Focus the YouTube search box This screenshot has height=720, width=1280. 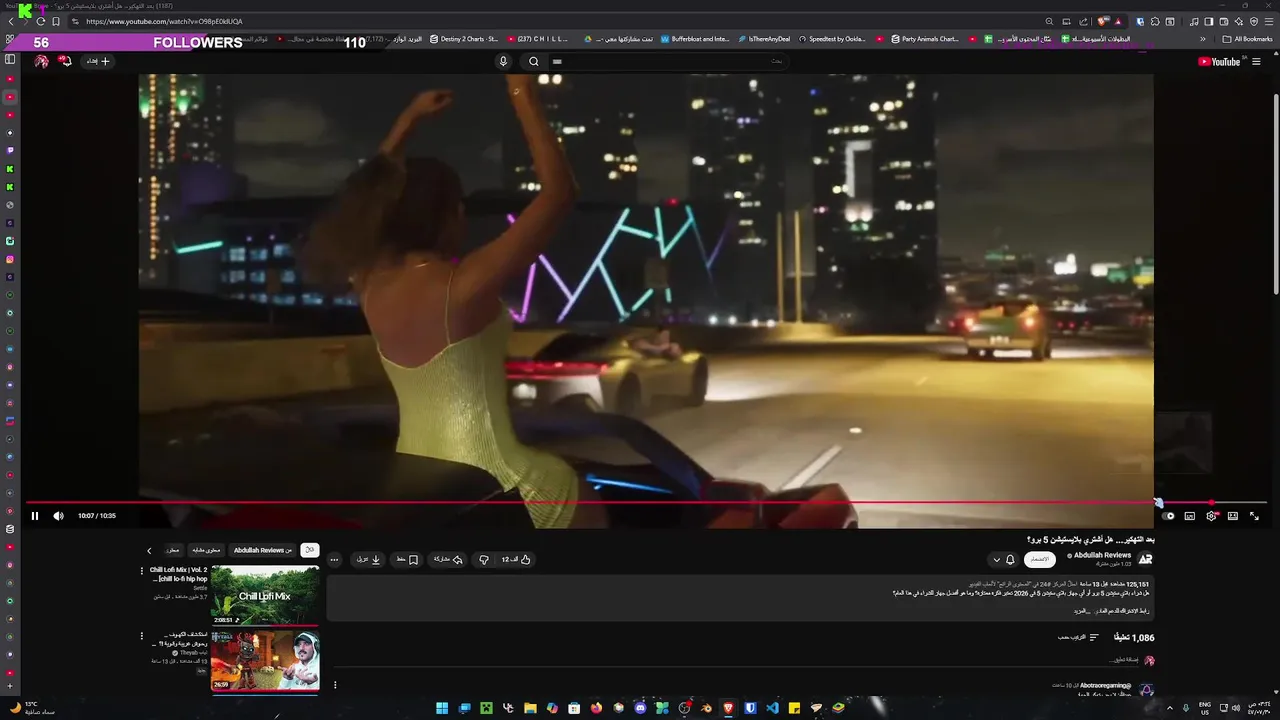(670, 61)
